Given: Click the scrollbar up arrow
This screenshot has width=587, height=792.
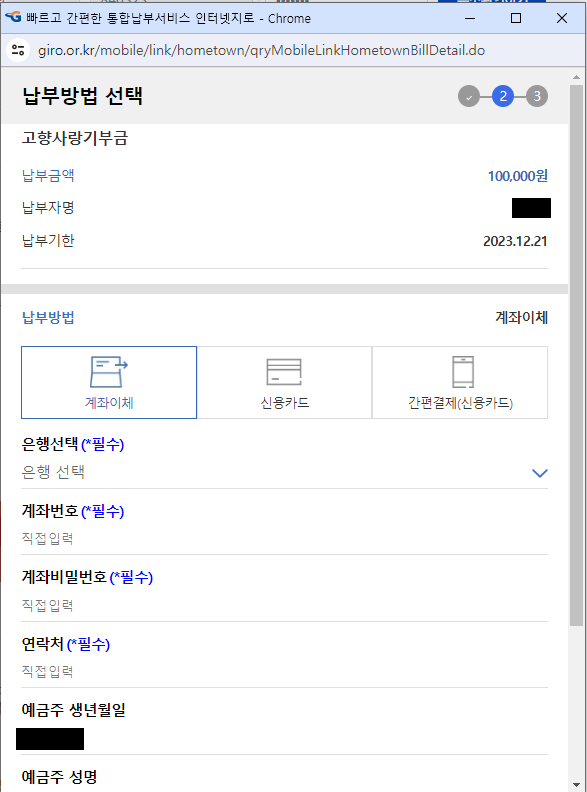Looking at the screenshot, I should (576, 77).
